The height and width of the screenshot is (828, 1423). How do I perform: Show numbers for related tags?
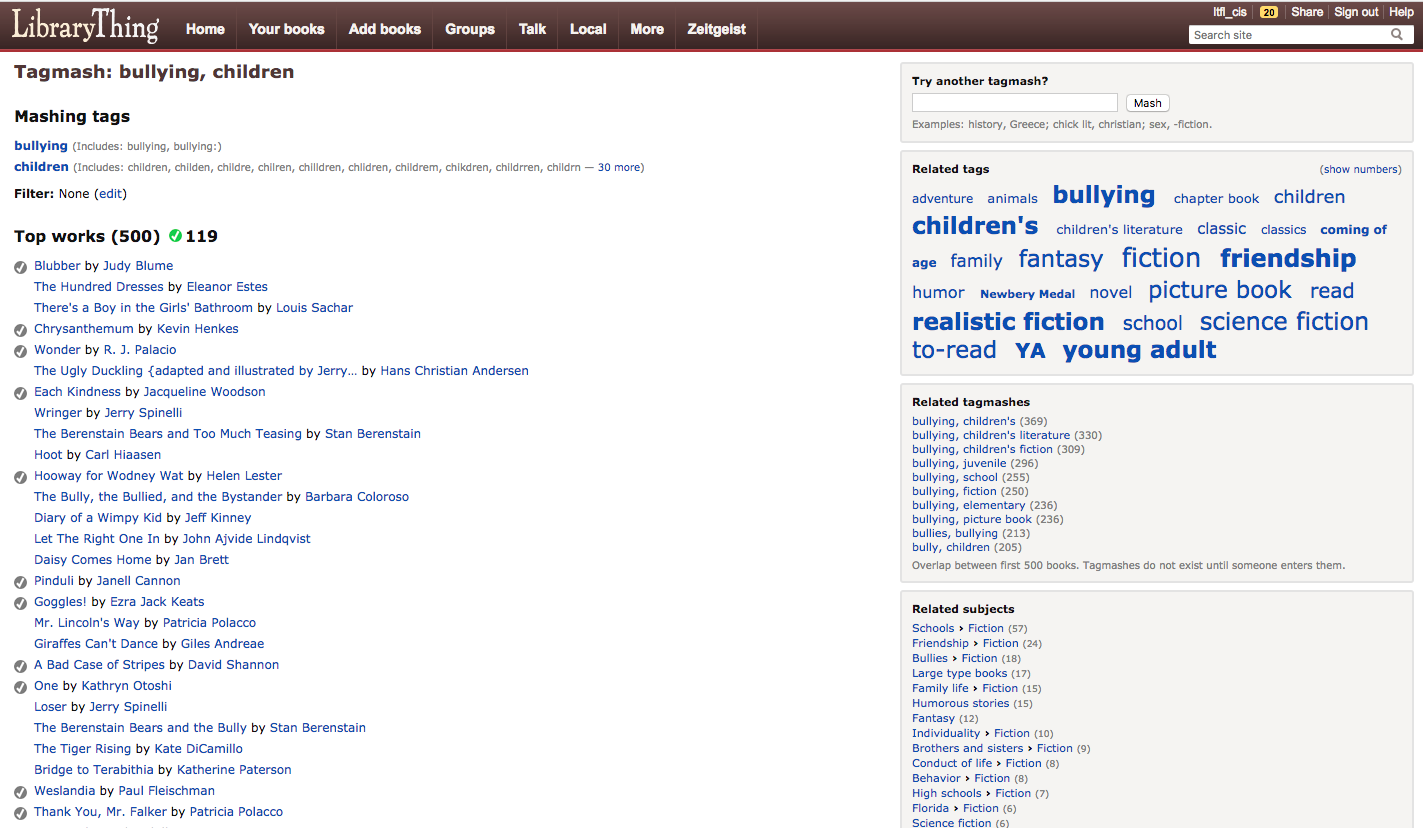pyautogui.click(x=1360, y=170)
